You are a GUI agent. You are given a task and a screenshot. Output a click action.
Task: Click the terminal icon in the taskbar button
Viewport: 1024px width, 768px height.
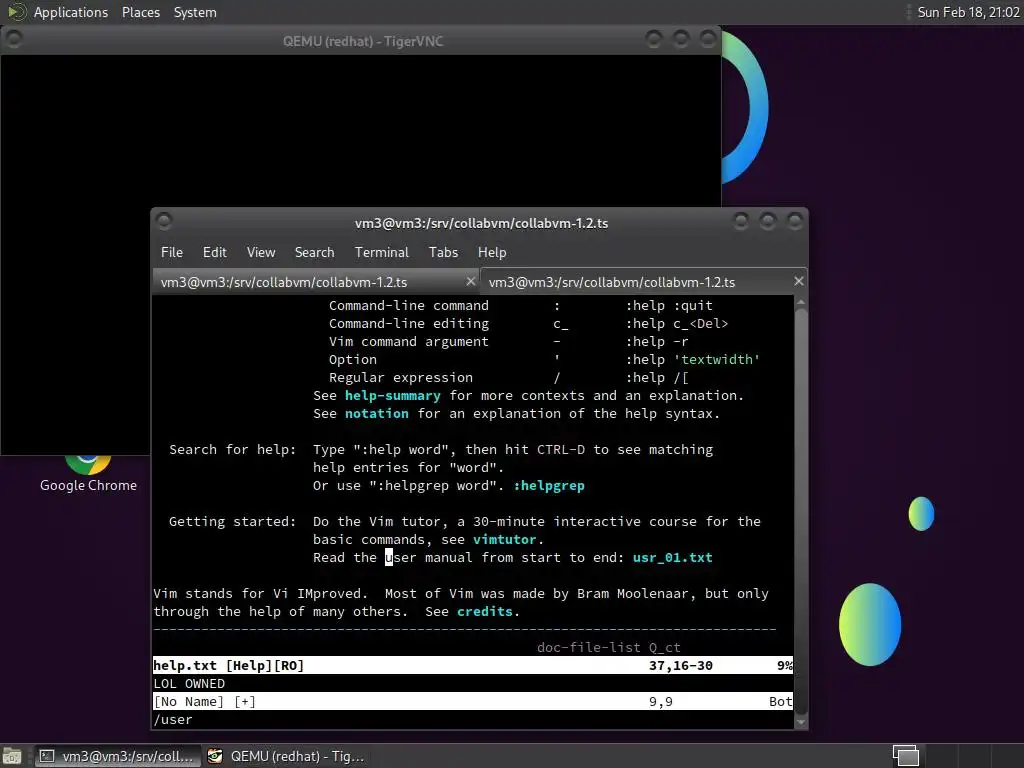tap(47, 756)
